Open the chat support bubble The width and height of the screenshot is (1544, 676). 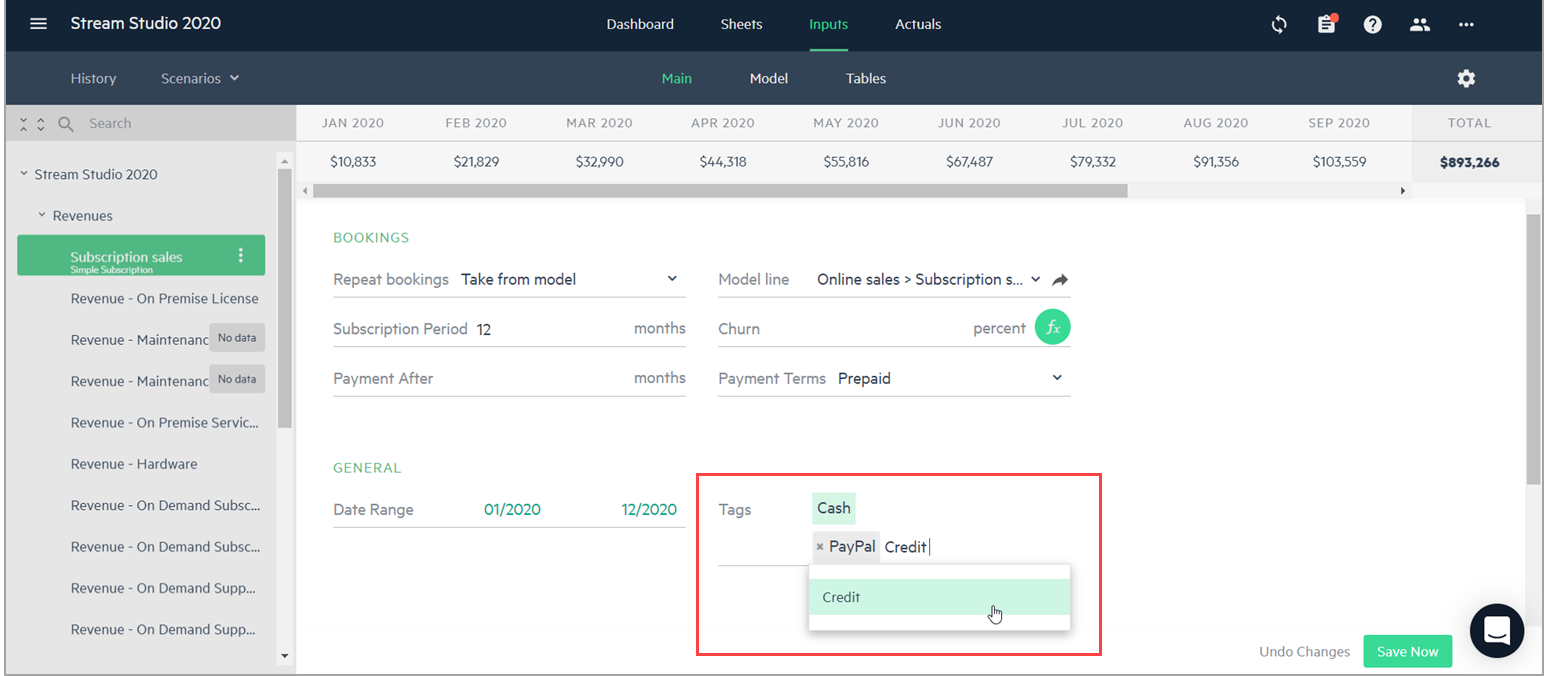click(x=1496, y=630)
